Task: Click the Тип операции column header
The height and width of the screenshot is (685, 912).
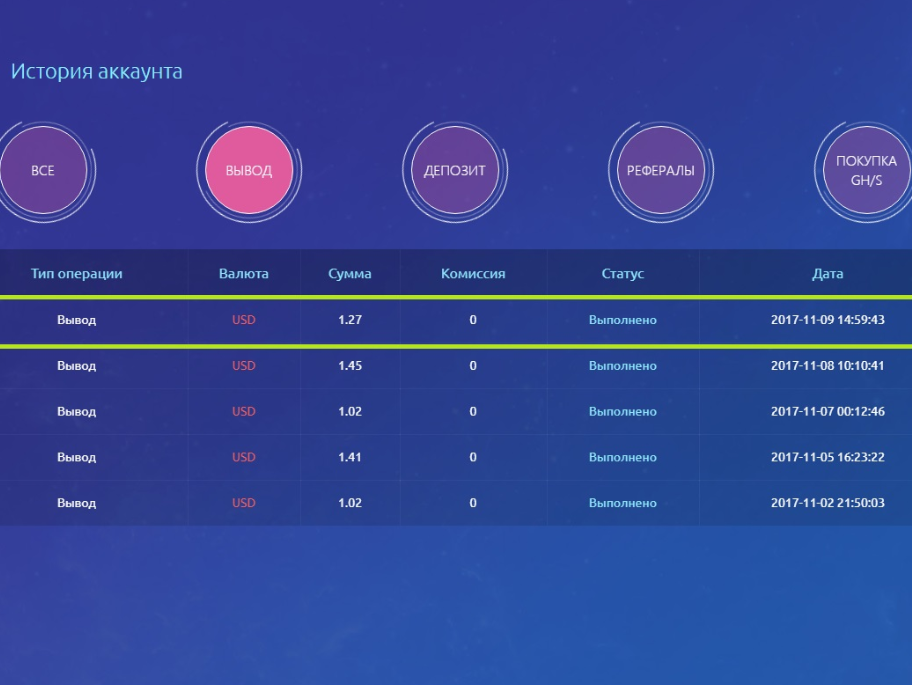Action: point(77,273)
